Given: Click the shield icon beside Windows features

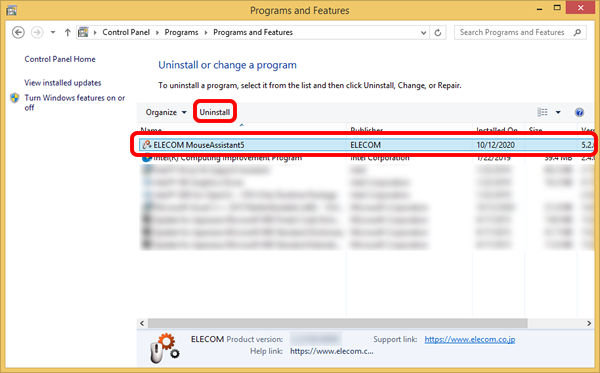Looking at the screenshot, I should [15, 98].
